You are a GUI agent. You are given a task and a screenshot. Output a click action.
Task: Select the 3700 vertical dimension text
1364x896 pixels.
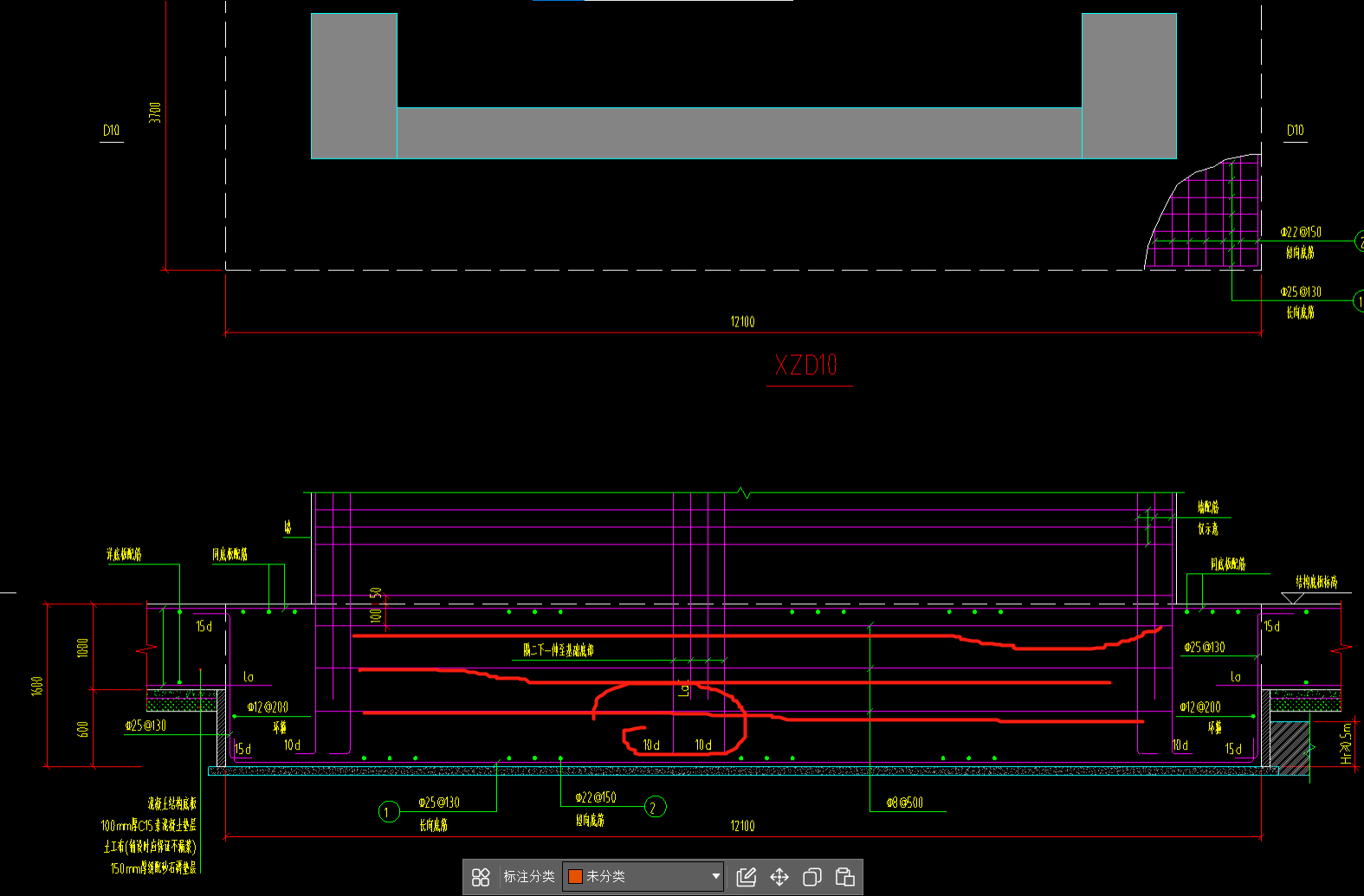[x=155, y=113]
